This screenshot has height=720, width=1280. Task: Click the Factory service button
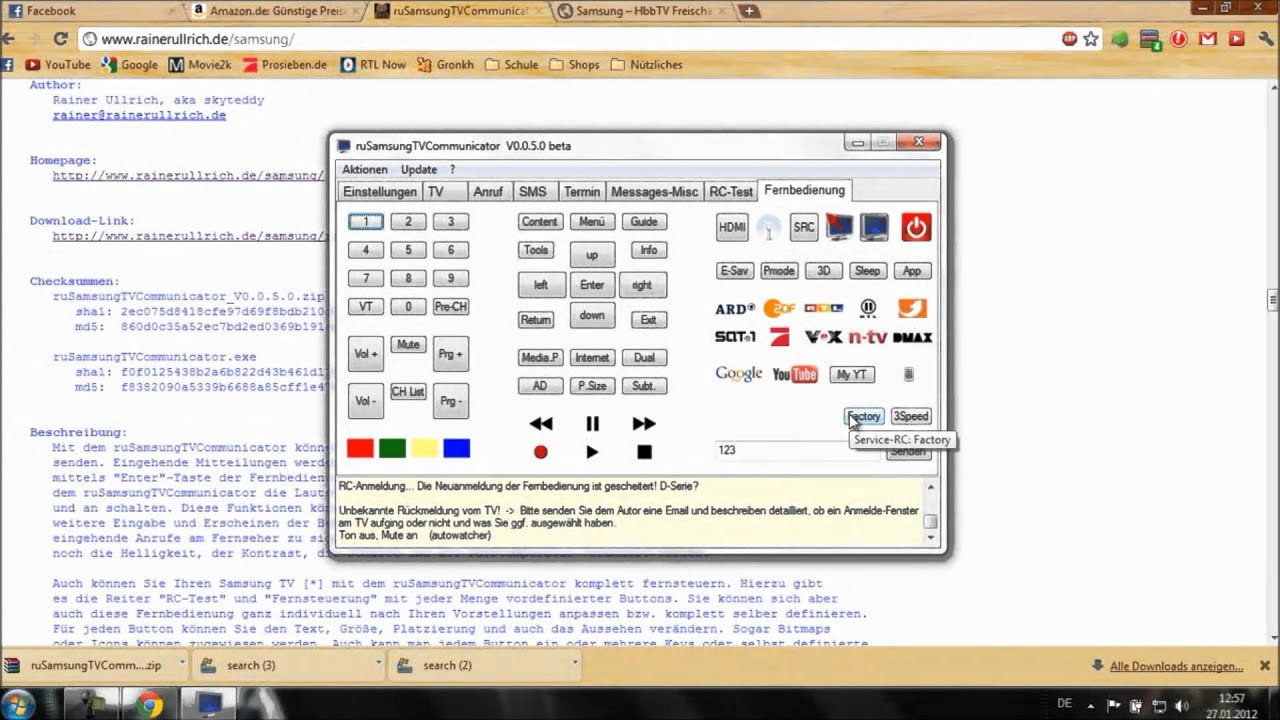point(864,416)
